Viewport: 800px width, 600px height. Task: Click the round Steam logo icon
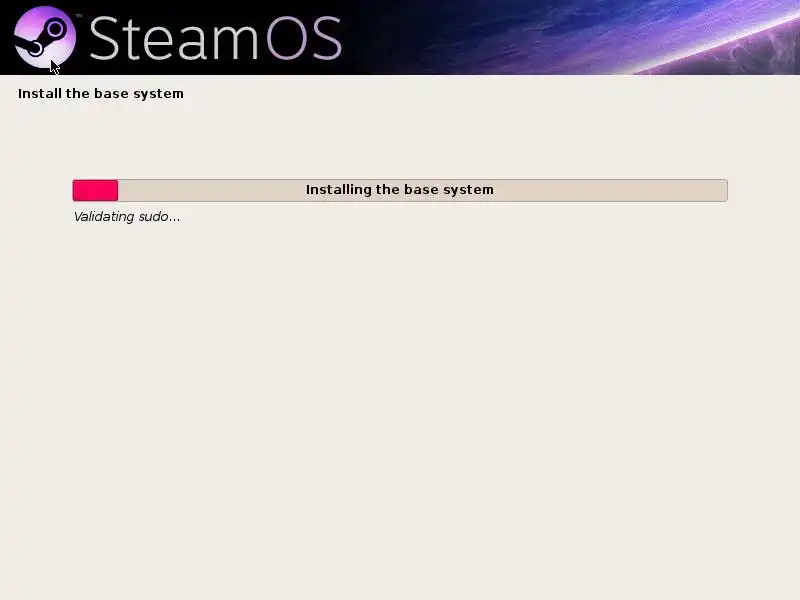pyautogui.click(x=45, y=37)
